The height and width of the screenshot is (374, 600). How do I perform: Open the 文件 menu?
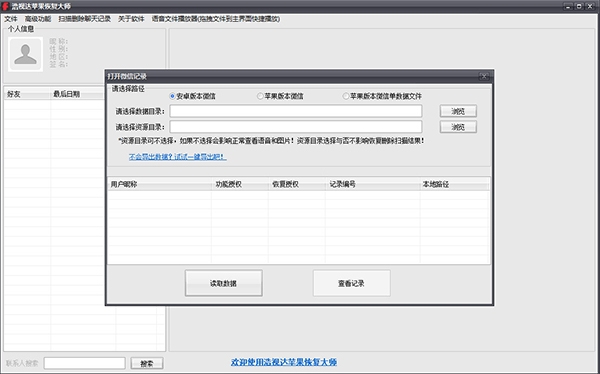point(11,19)
